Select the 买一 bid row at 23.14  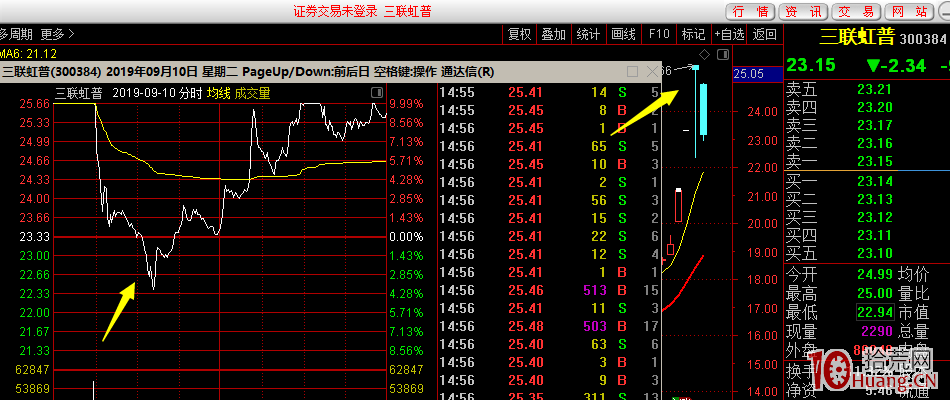(x=866, y=181)
